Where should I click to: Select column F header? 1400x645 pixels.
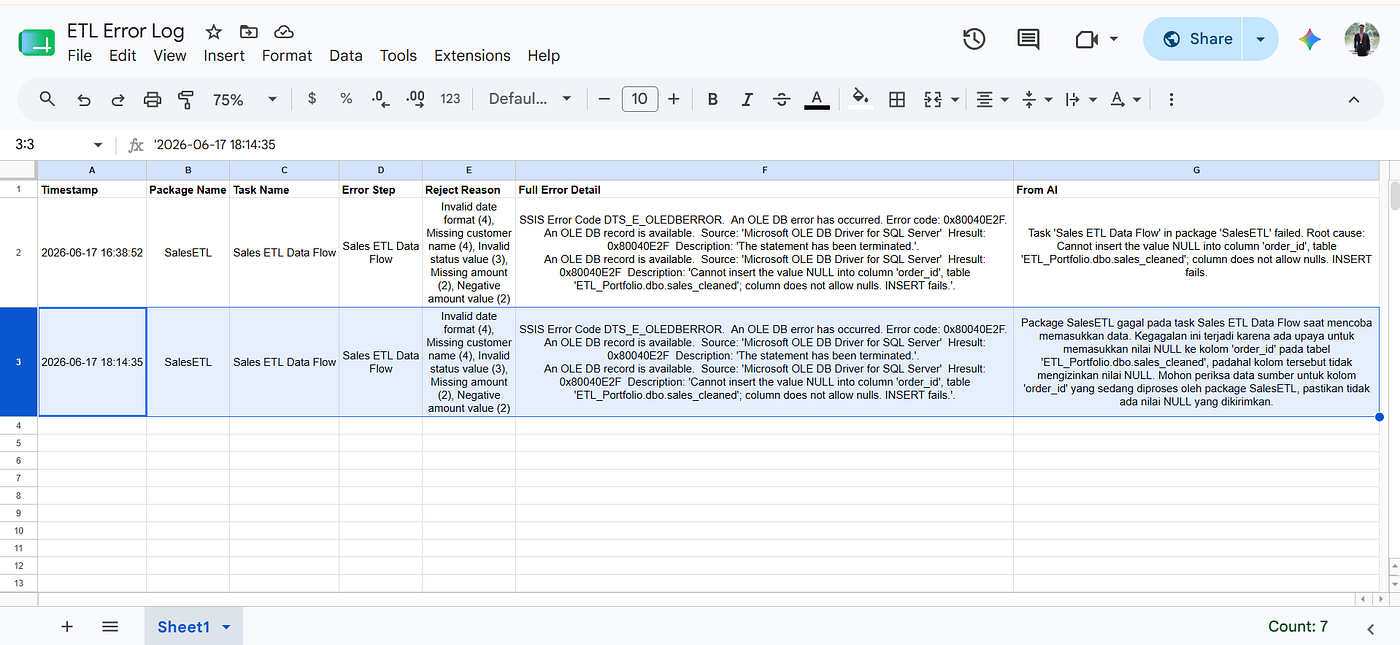pyautogui.click(x=764, y=170)
